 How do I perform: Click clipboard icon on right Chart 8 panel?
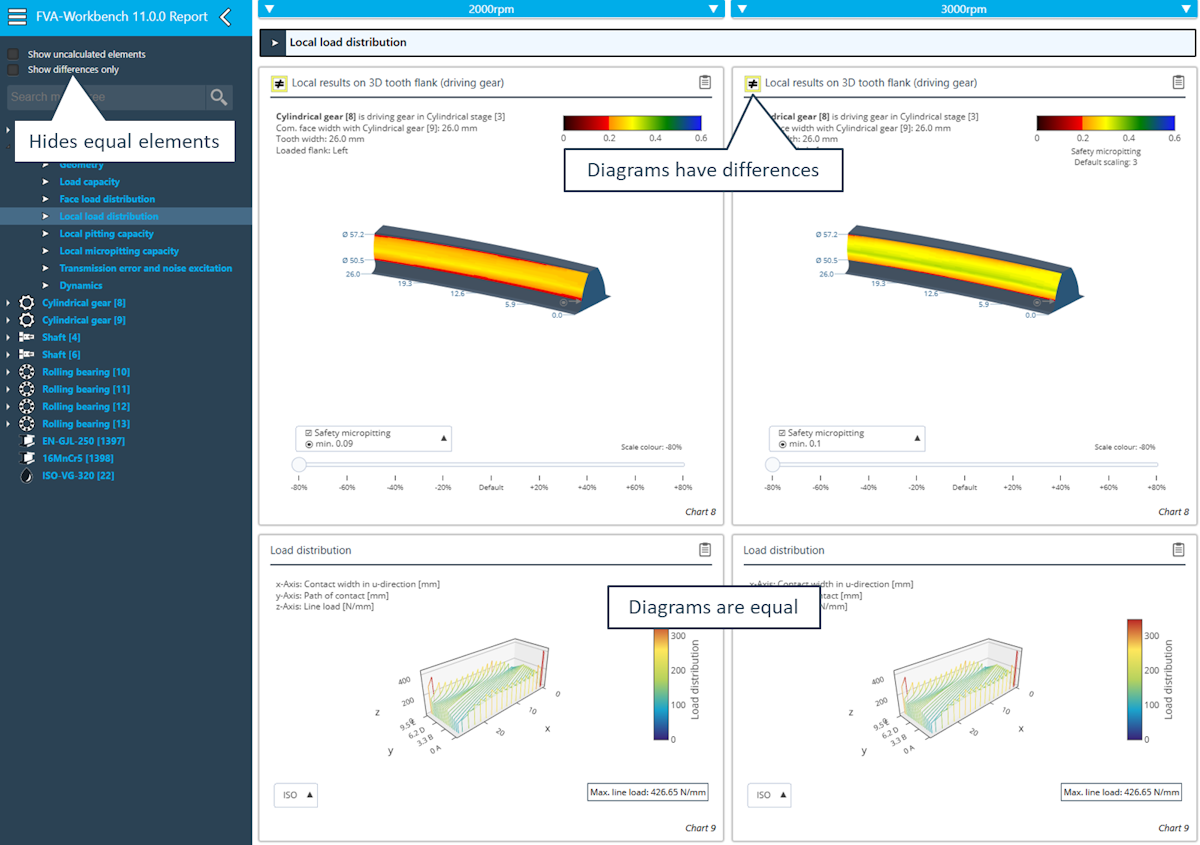point(1178,82)
